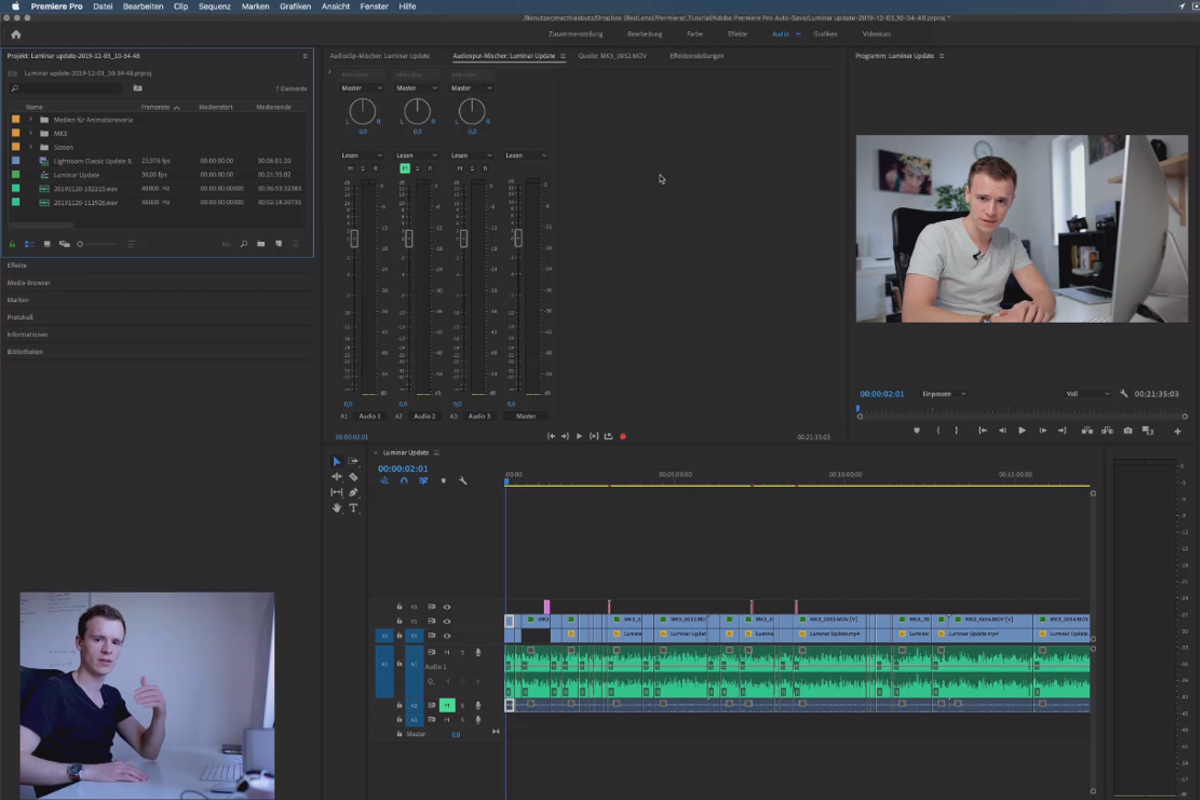Switch project panel to icon view
This screenshot has height=800, width=1200.
[47, 244]
